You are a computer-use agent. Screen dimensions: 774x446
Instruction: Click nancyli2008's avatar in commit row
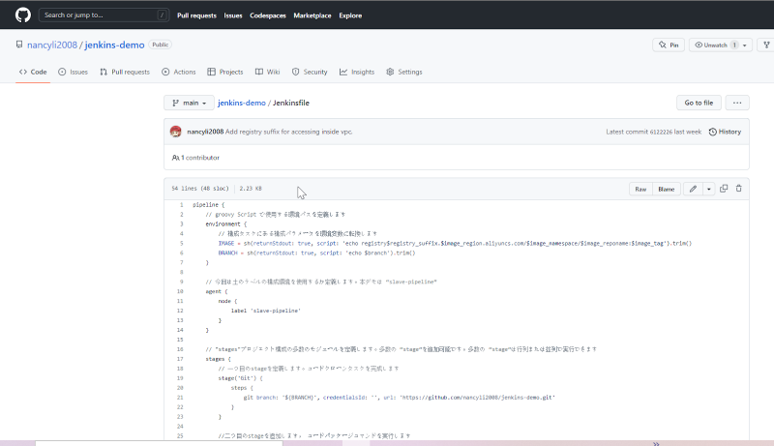pyautogui.click(x=176, y=132)
